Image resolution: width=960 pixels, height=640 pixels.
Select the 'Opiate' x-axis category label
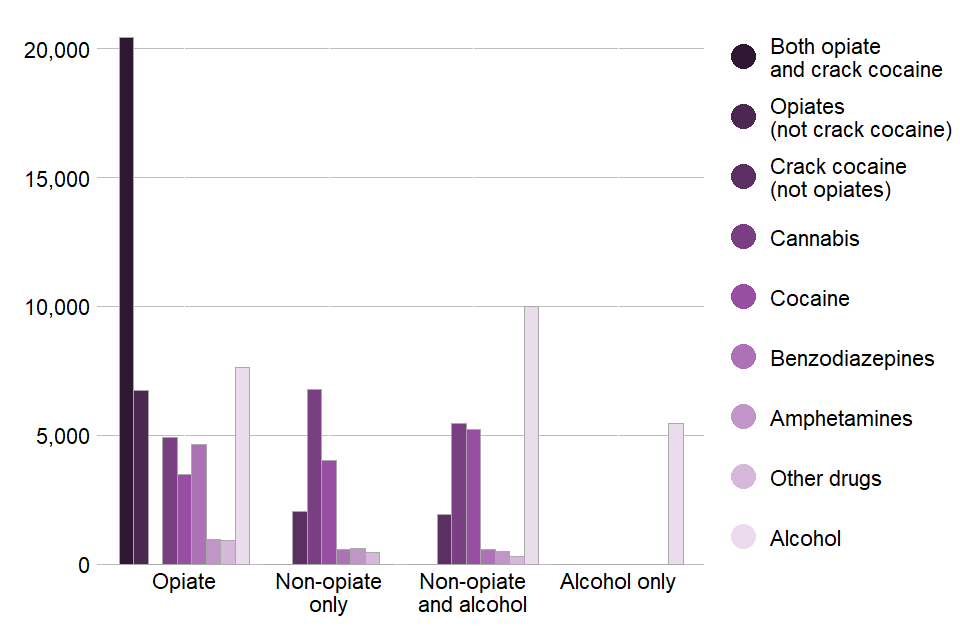click(184, 582)
